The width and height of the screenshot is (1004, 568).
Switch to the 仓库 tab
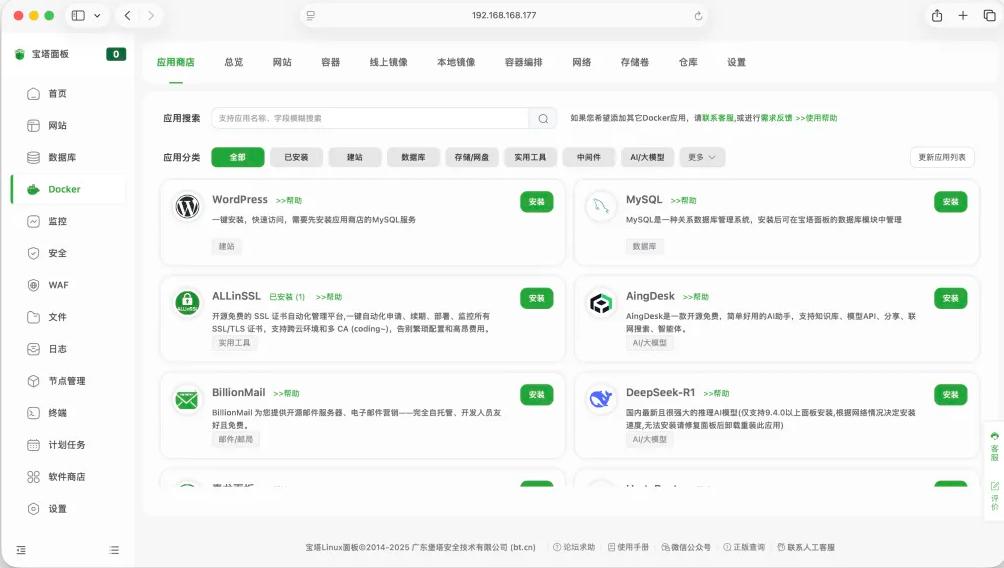point(688,62)
